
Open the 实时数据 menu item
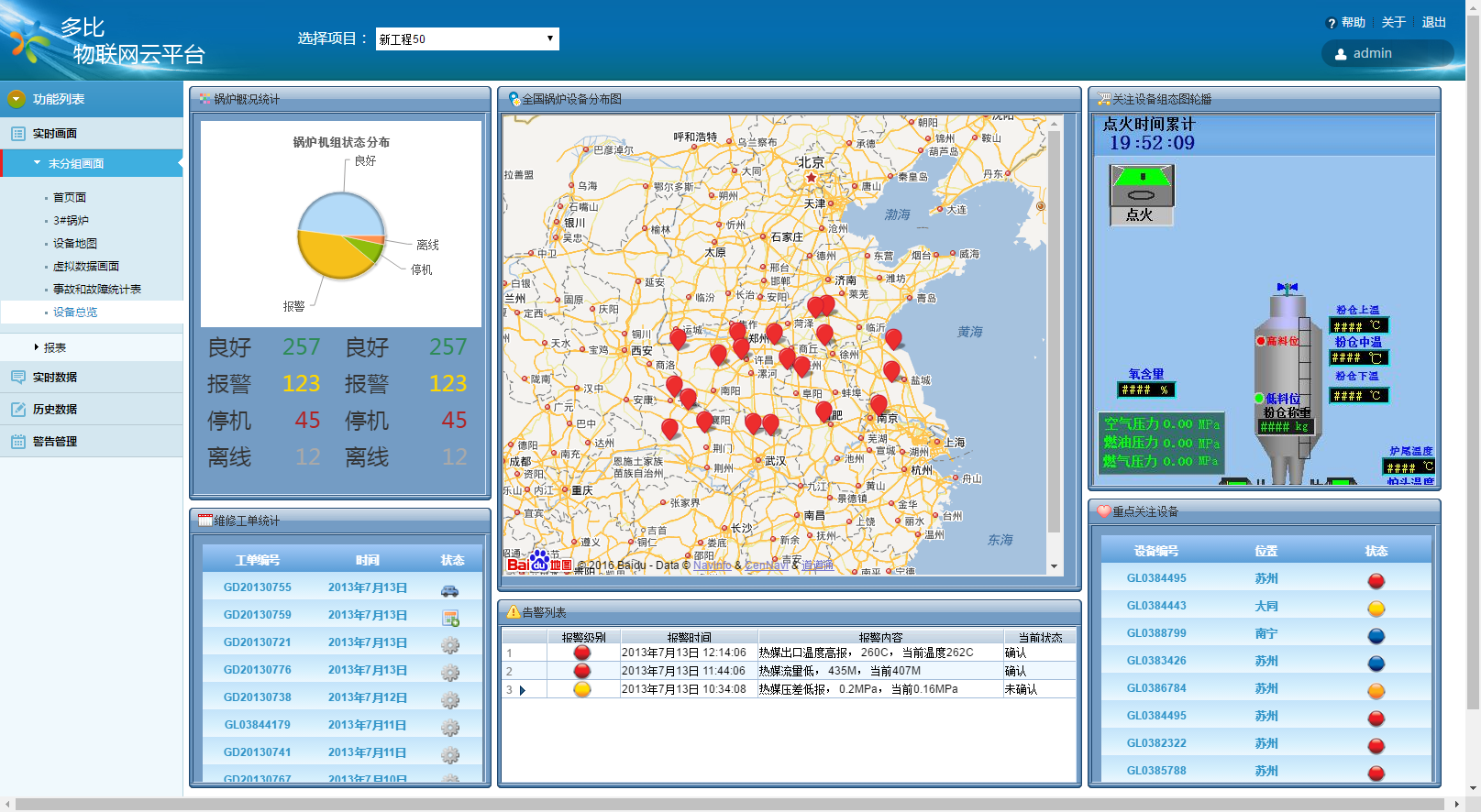(55, 377)
